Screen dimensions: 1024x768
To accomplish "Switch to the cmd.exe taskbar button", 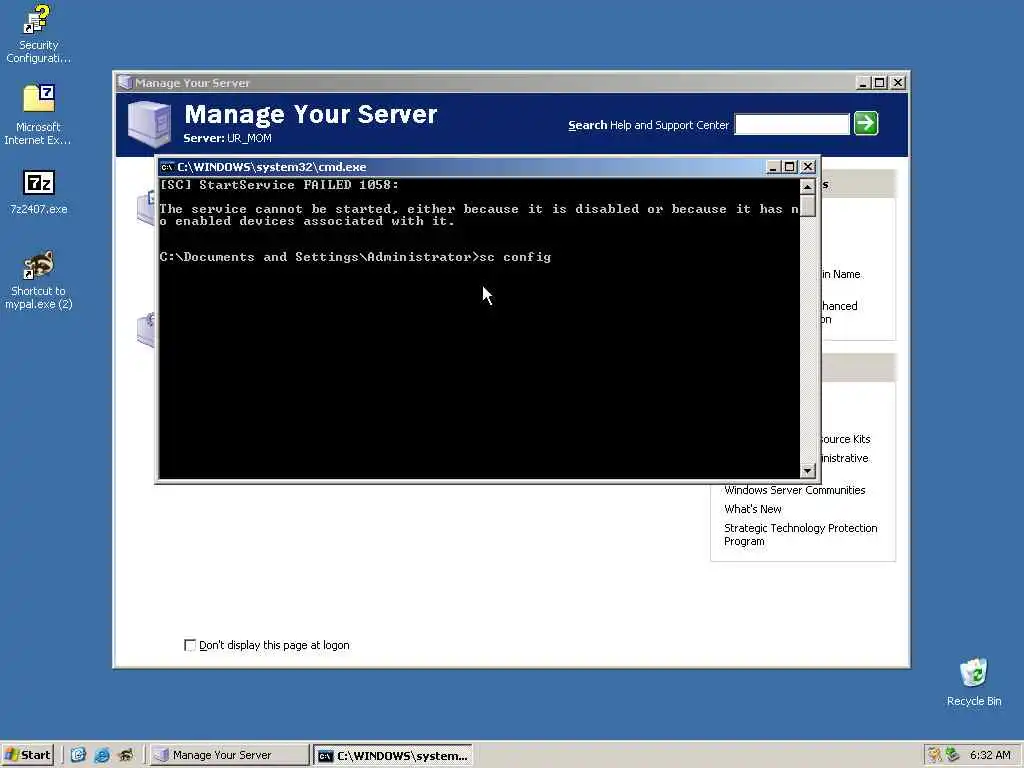I will click(392, 756).
